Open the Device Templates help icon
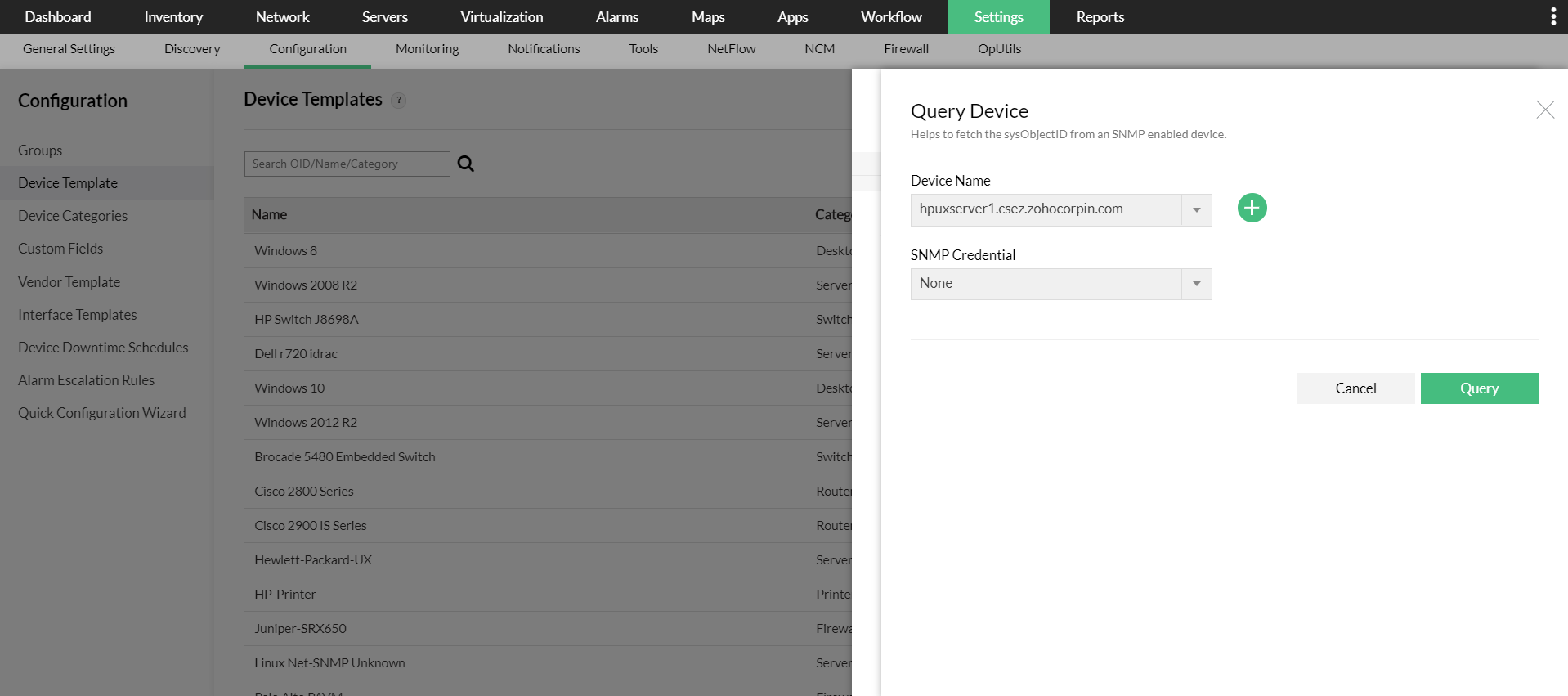Viewport: 1568px width, 696px height. [399, 101]
